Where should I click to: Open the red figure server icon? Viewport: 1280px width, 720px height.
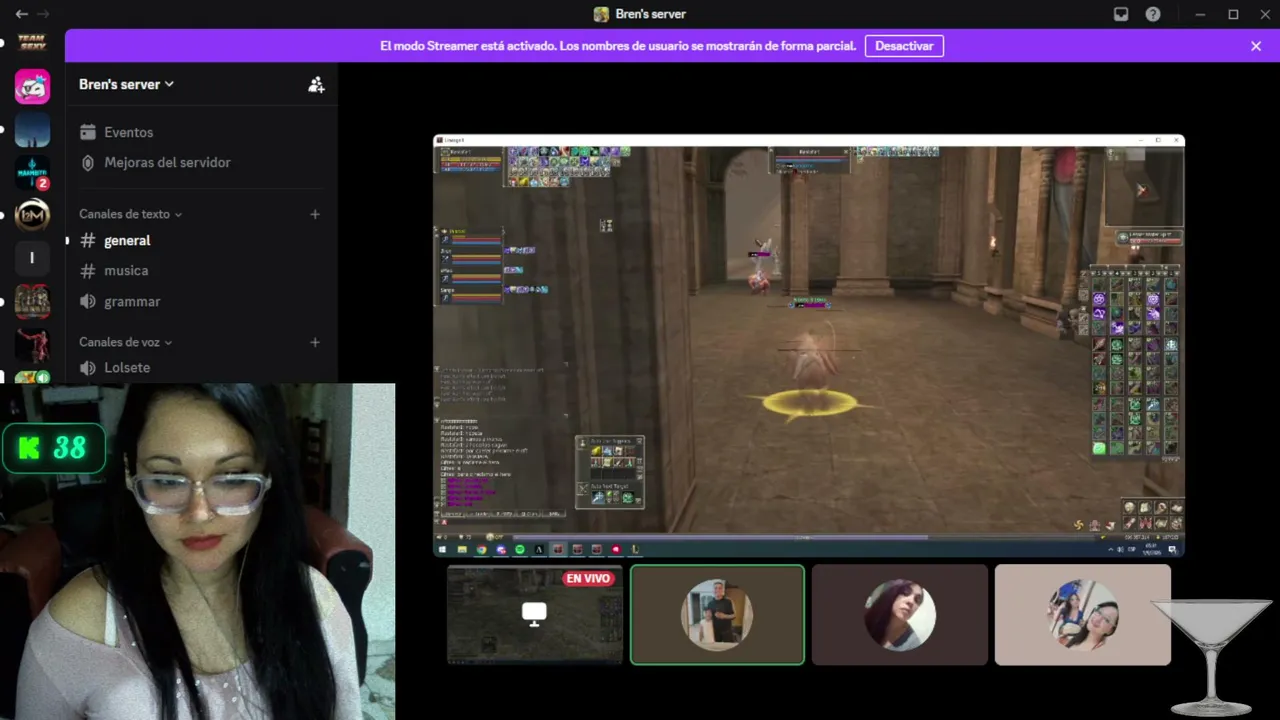point(32,344)
